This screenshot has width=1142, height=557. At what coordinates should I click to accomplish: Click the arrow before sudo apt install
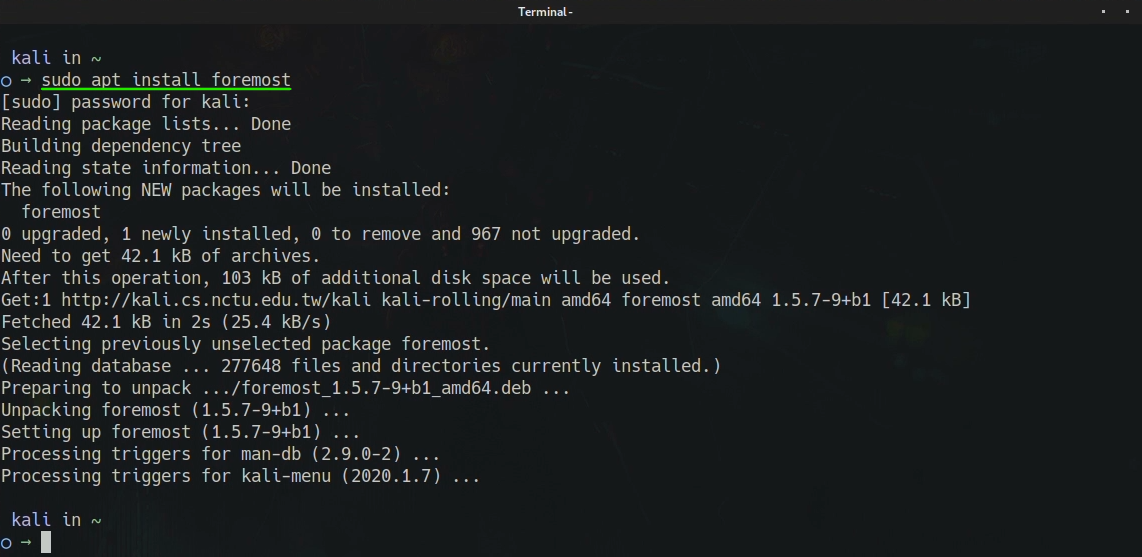tap(26, 81)
